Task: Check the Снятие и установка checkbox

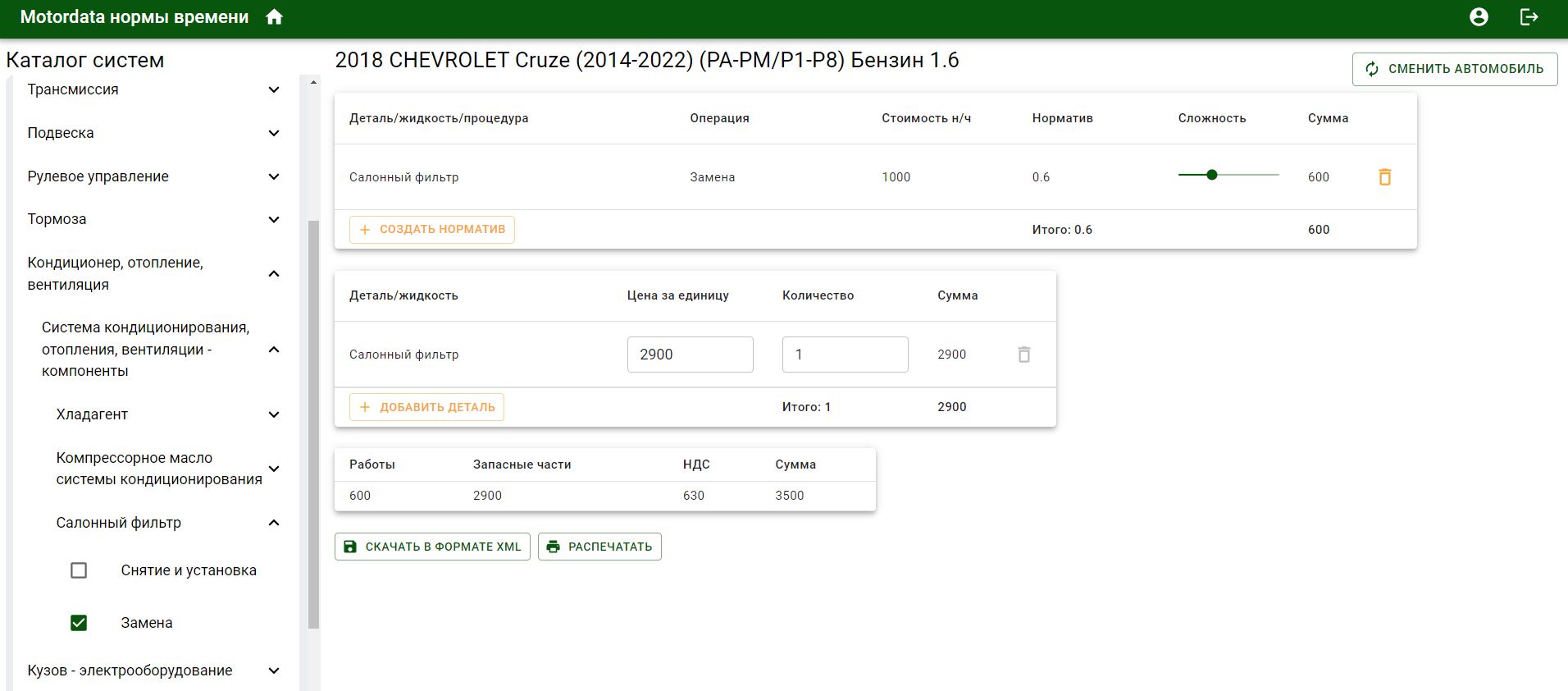Action: tap(79, 570)
